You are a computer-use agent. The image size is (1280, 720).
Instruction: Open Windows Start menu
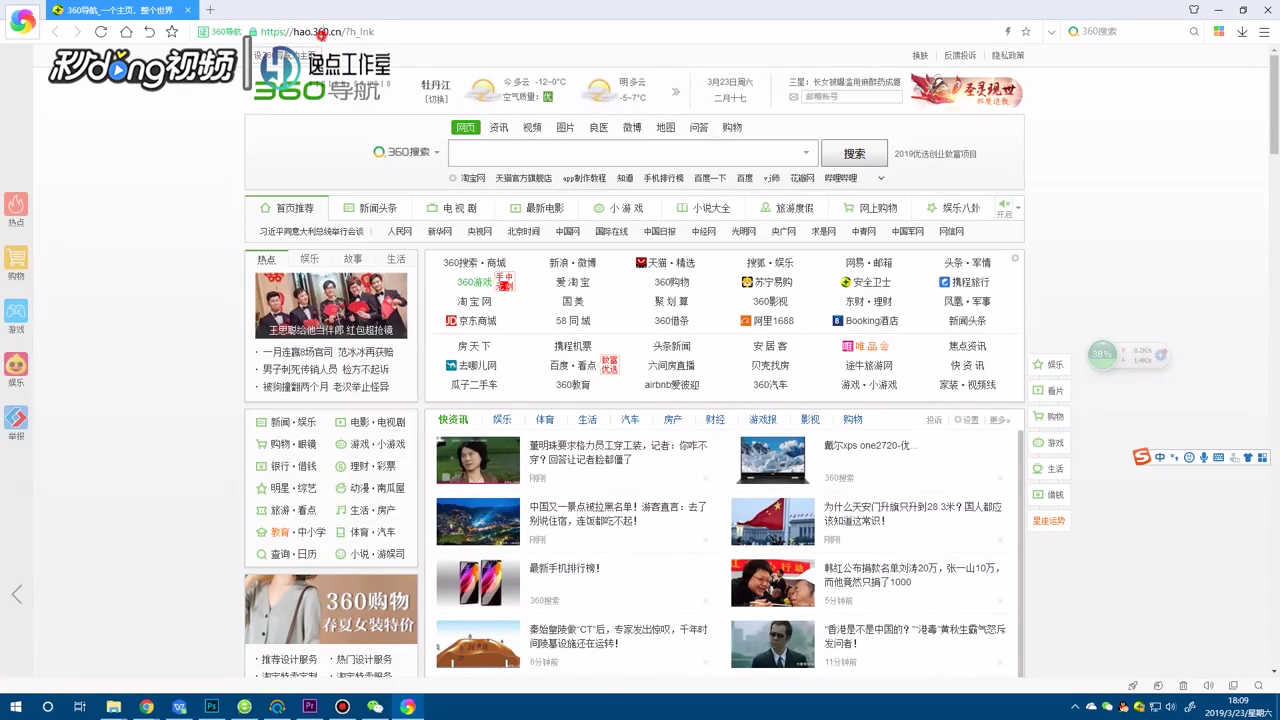pos(15,707)
